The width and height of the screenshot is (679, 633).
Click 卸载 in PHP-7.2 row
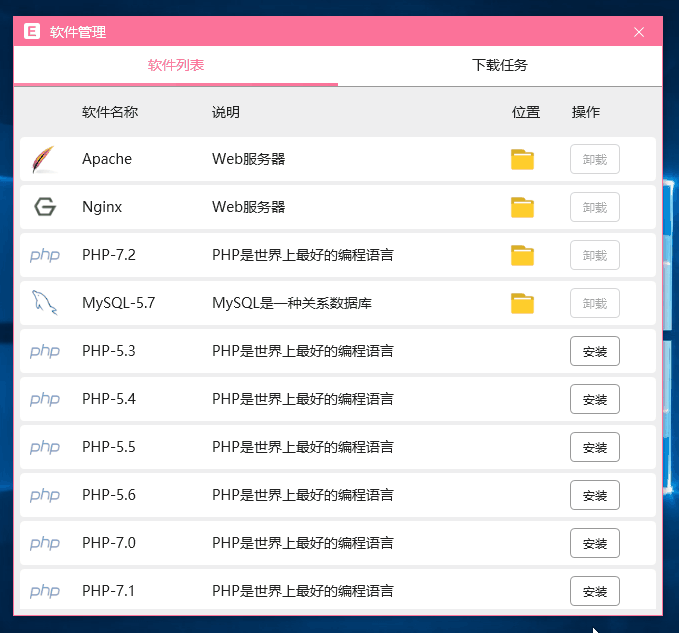point(595,255)
